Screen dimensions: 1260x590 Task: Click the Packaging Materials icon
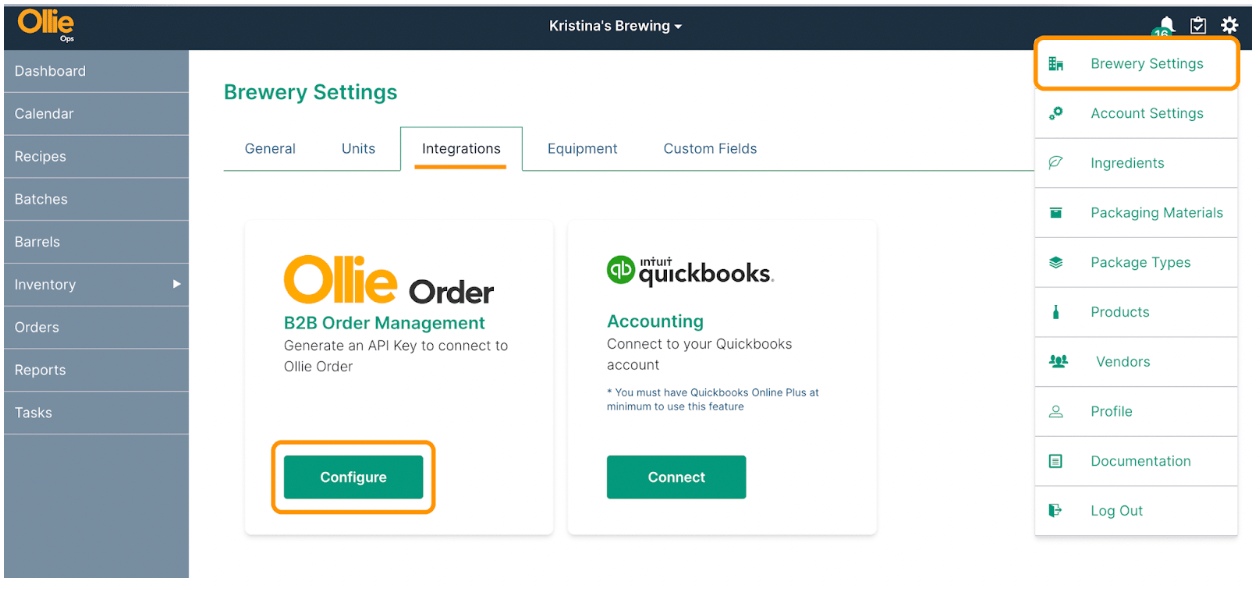click(1056, 213)
